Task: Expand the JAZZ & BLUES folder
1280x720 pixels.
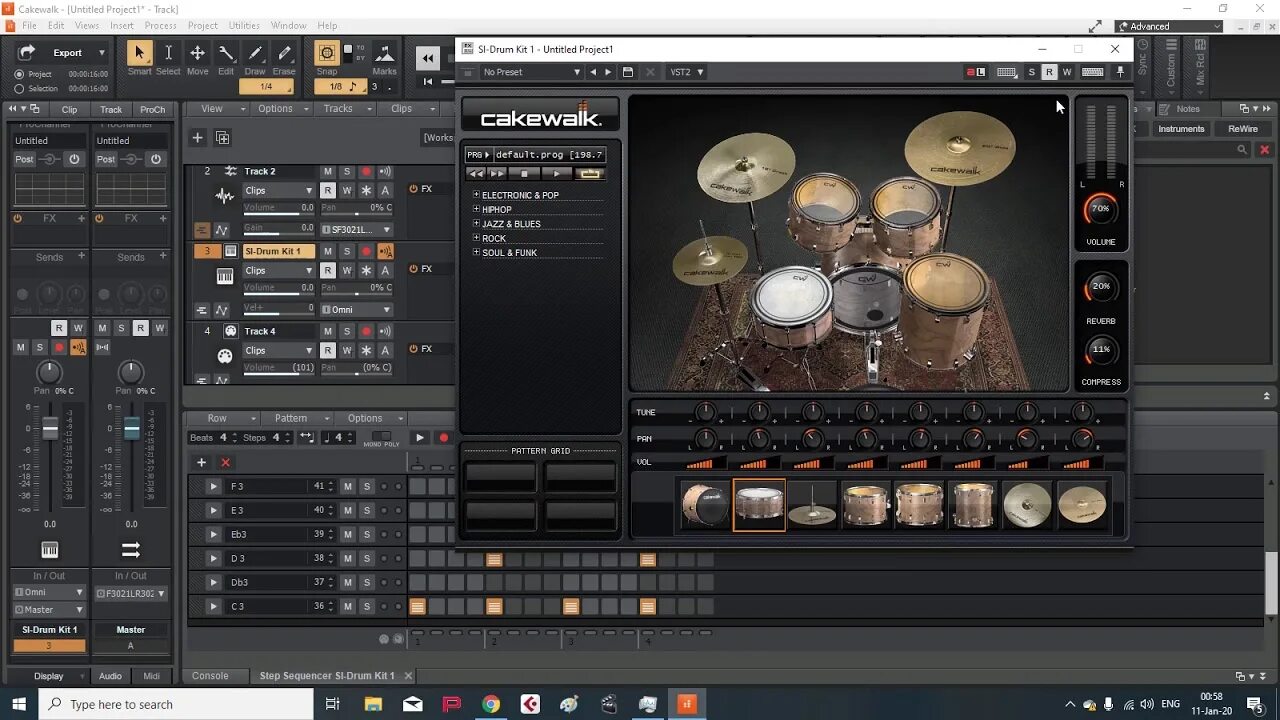Action: (476, 223)
